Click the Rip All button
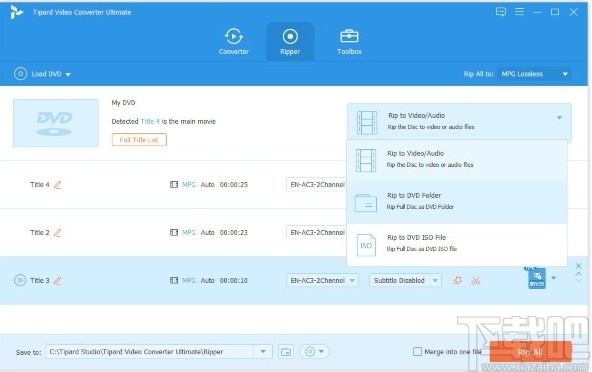This screenshot has height=372, width=592. click(x=530, y=352)
